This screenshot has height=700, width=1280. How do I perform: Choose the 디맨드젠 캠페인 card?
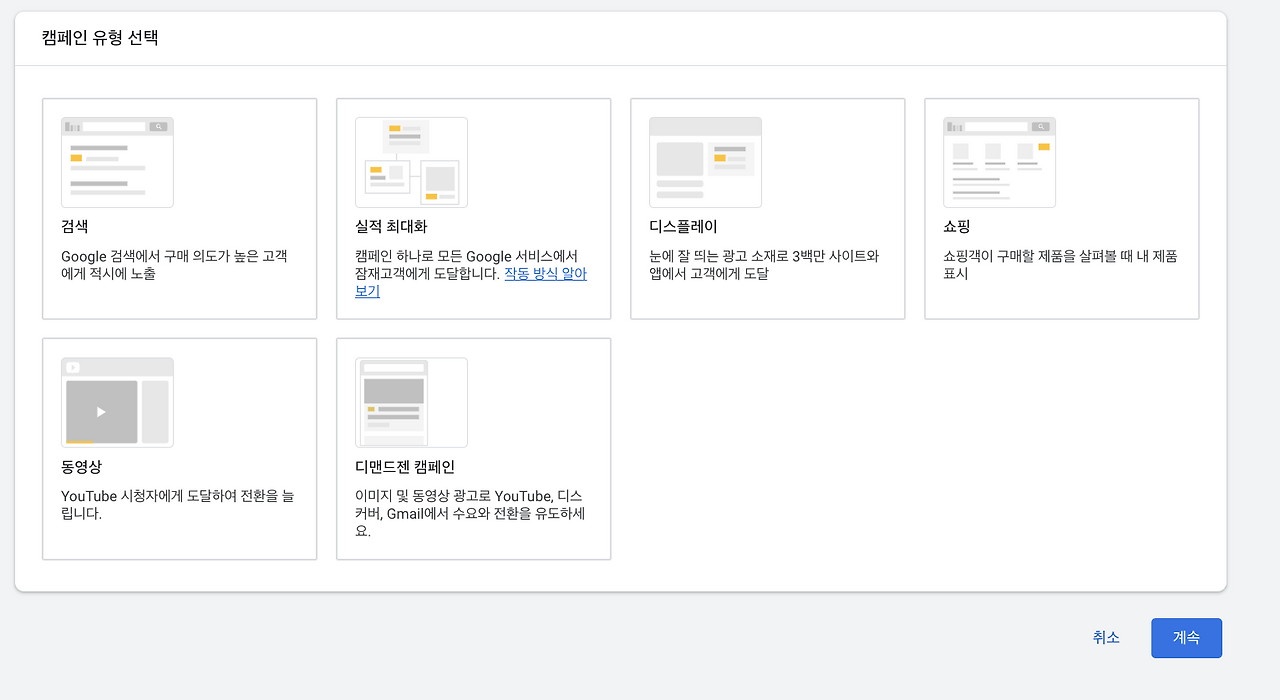coord(473,448)
